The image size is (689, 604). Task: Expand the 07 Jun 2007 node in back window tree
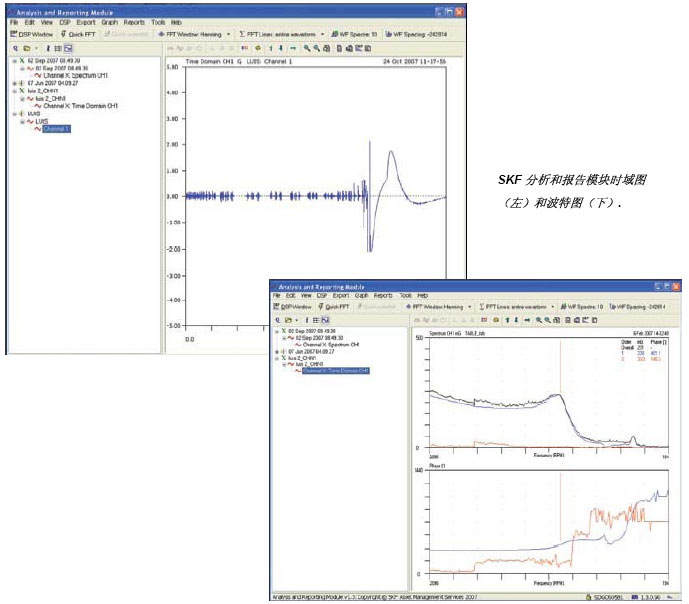point(14,82)
